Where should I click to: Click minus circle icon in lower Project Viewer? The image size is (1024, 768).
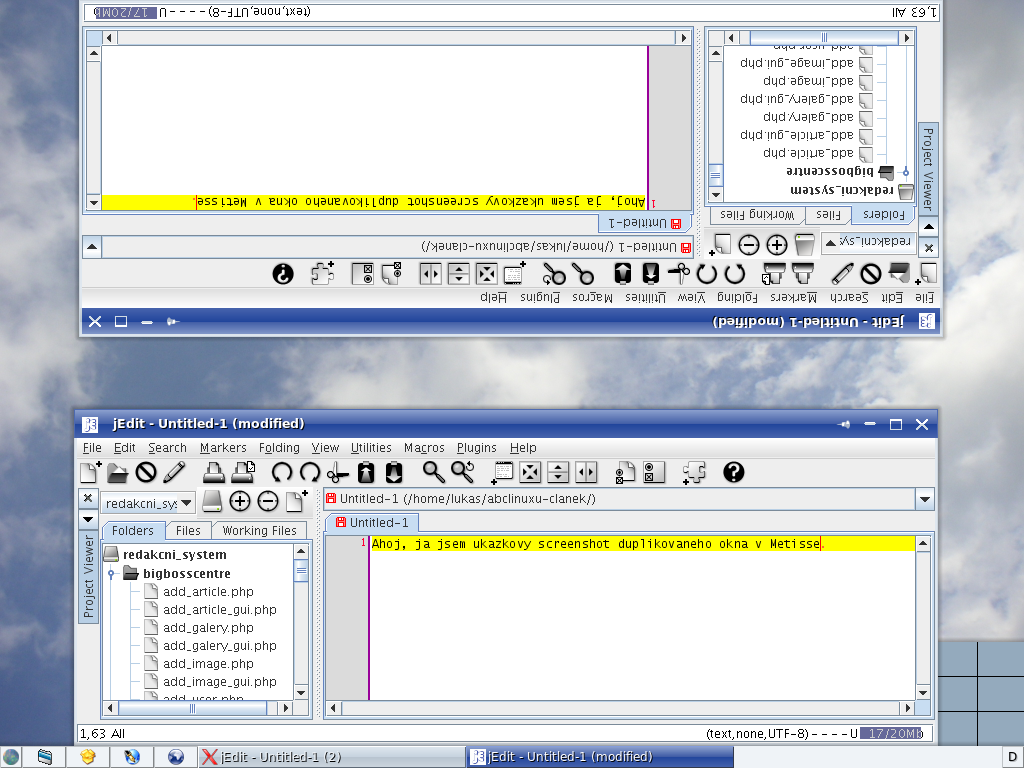point(268,502)
